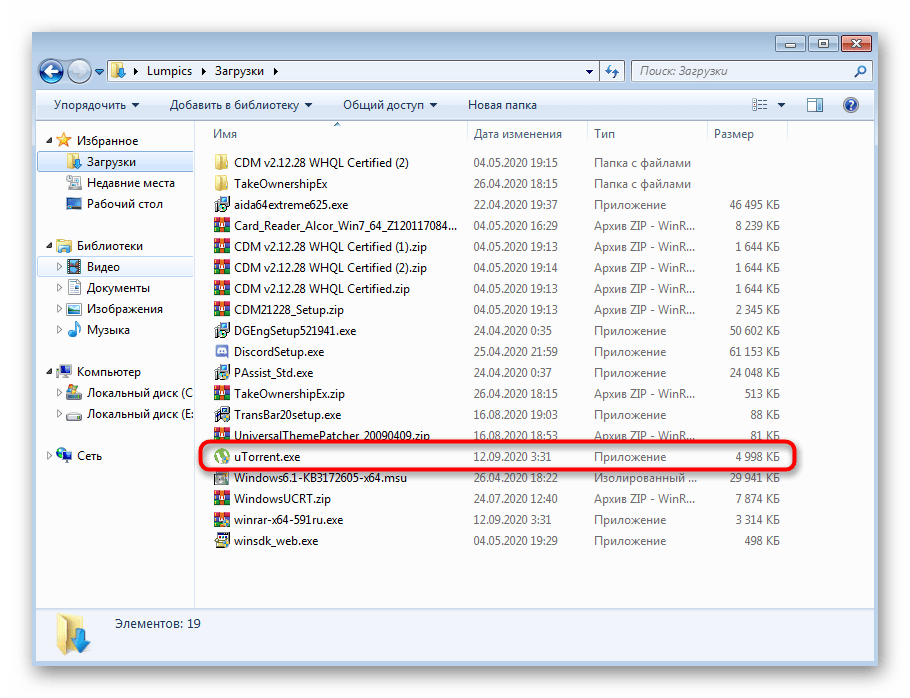The width and height of the screenshot is (910, 698).
Task: Open Рабочий стол in sidebar
Action: pos(125,204)
